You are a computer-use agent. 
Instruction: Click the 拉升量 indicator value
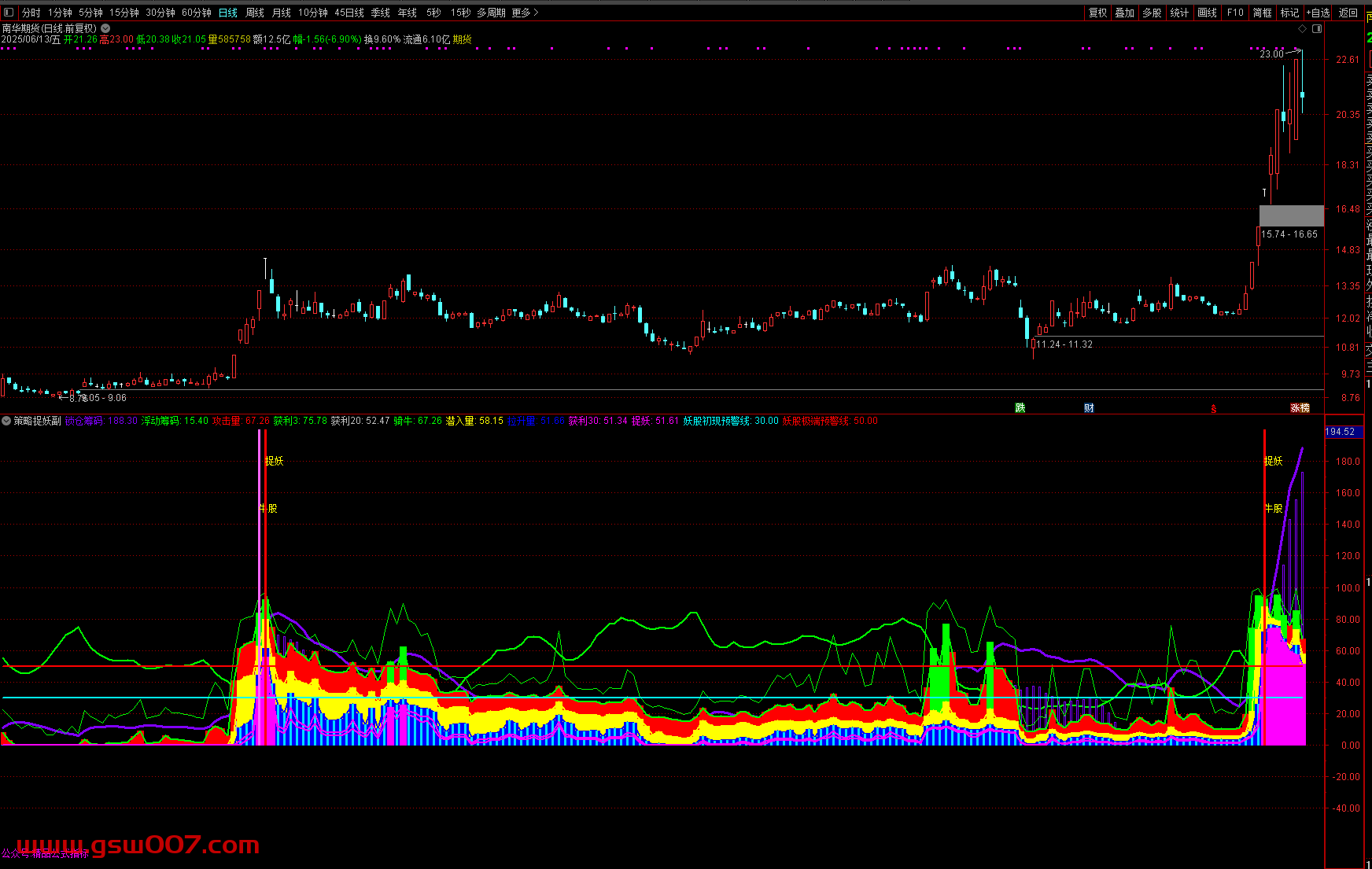click(x=537, y=421)
